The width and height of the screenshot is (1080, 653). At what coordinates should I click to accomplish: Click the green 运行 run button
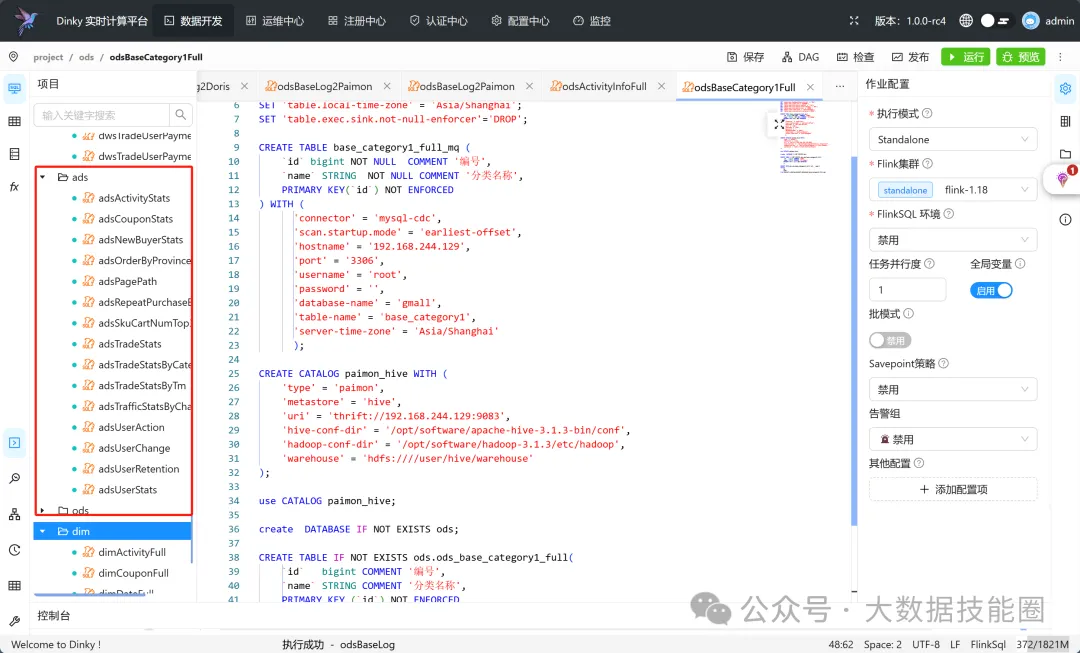coord(966,57)
